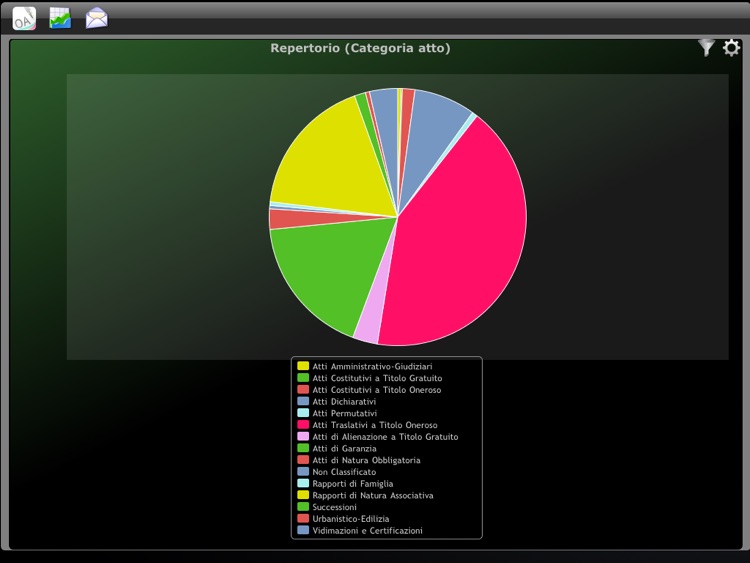Select legend entry Atti di Alienazione a Titolo Gratuito

[386, 437]
